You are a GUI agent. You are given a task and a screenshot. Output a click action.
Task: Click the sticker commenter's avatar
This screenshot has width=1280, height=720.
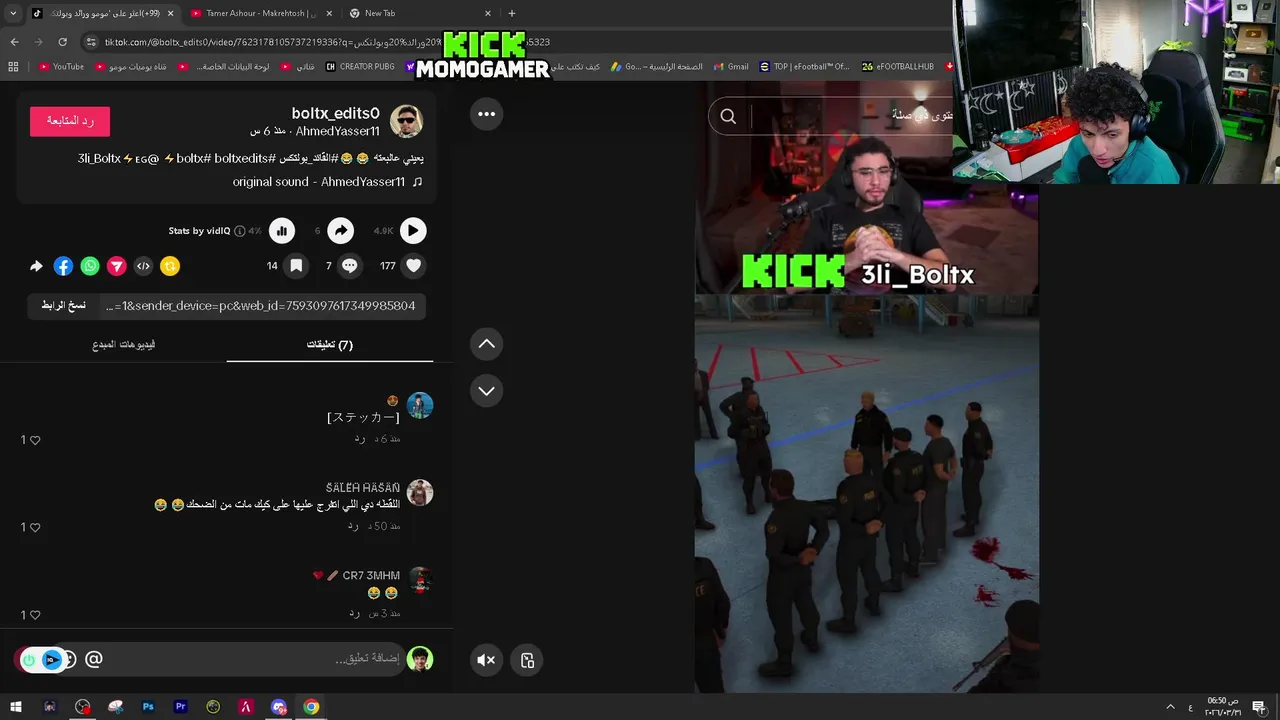tap(420, 405)
